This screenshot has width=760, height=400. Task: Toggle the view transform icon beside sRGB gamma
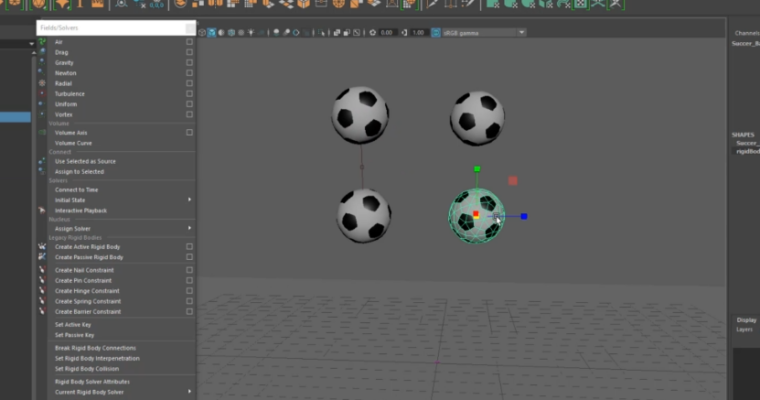[x=436, y=32]
